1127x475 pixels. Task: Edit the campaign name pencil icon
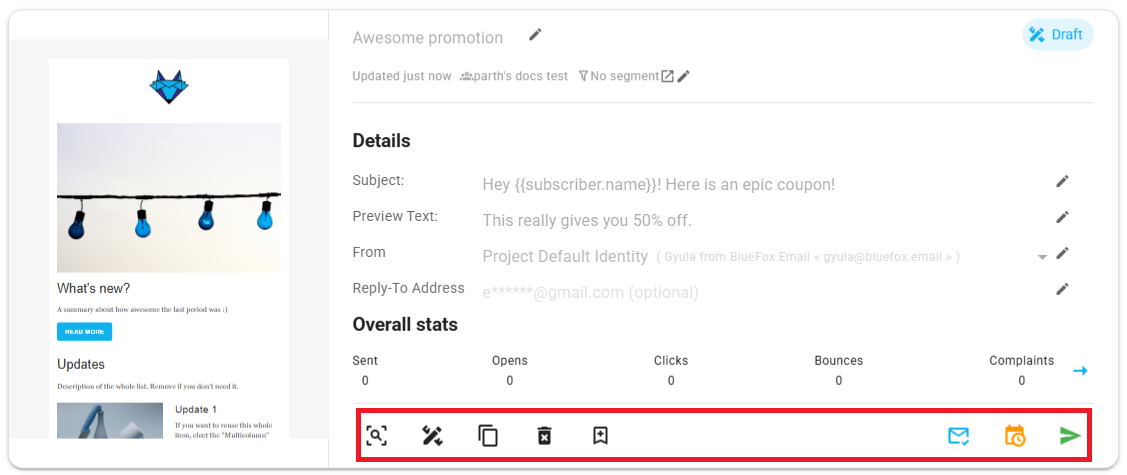click(x=535, y=36)
